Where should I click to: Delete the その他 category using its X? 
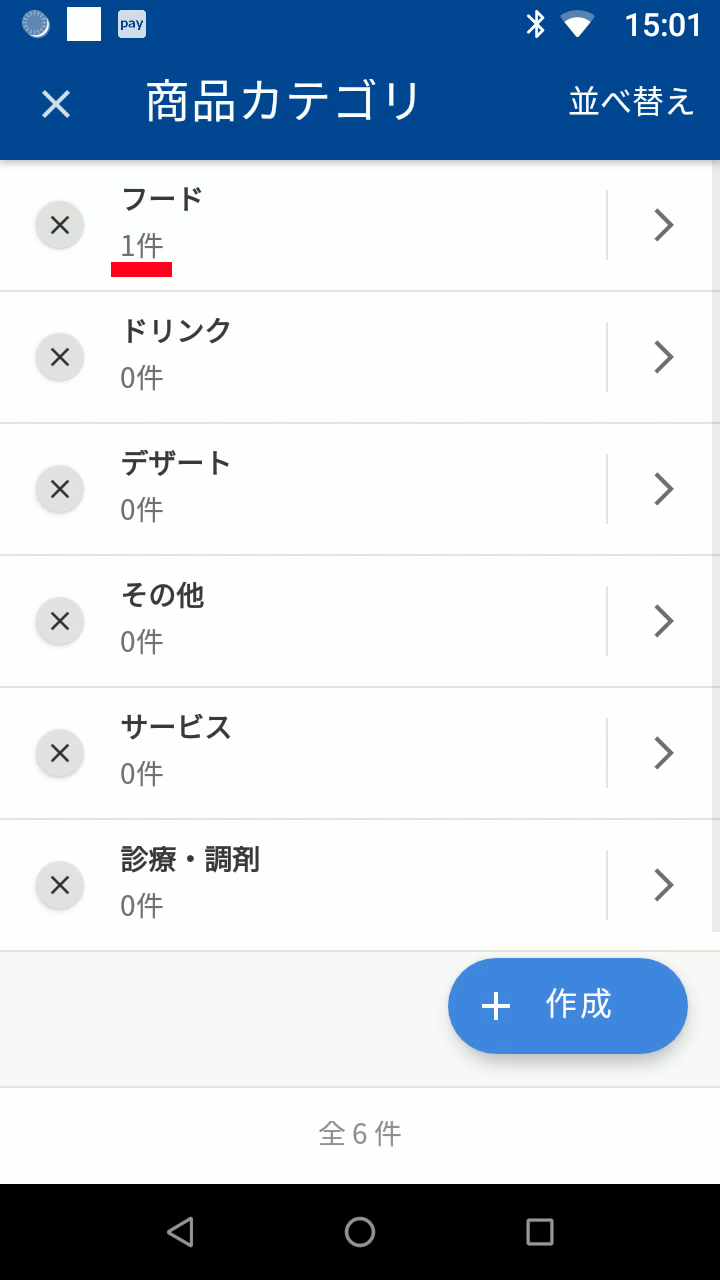tap(60, 621)
